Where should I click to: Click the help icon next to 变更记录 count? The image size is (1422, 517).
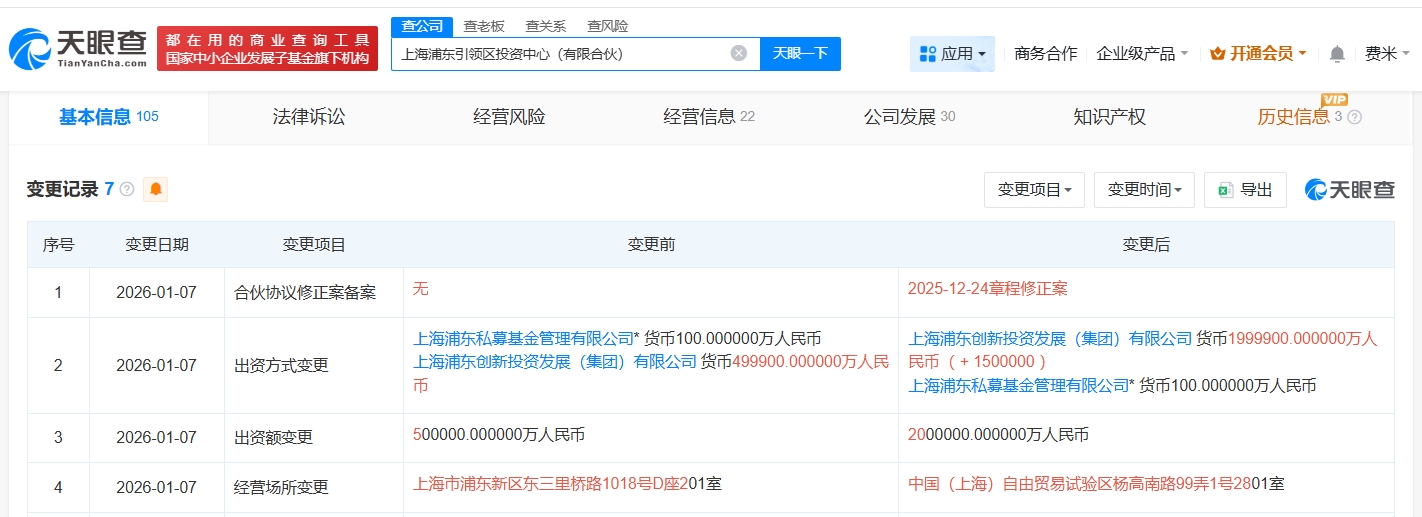click(x=127, y=189)
